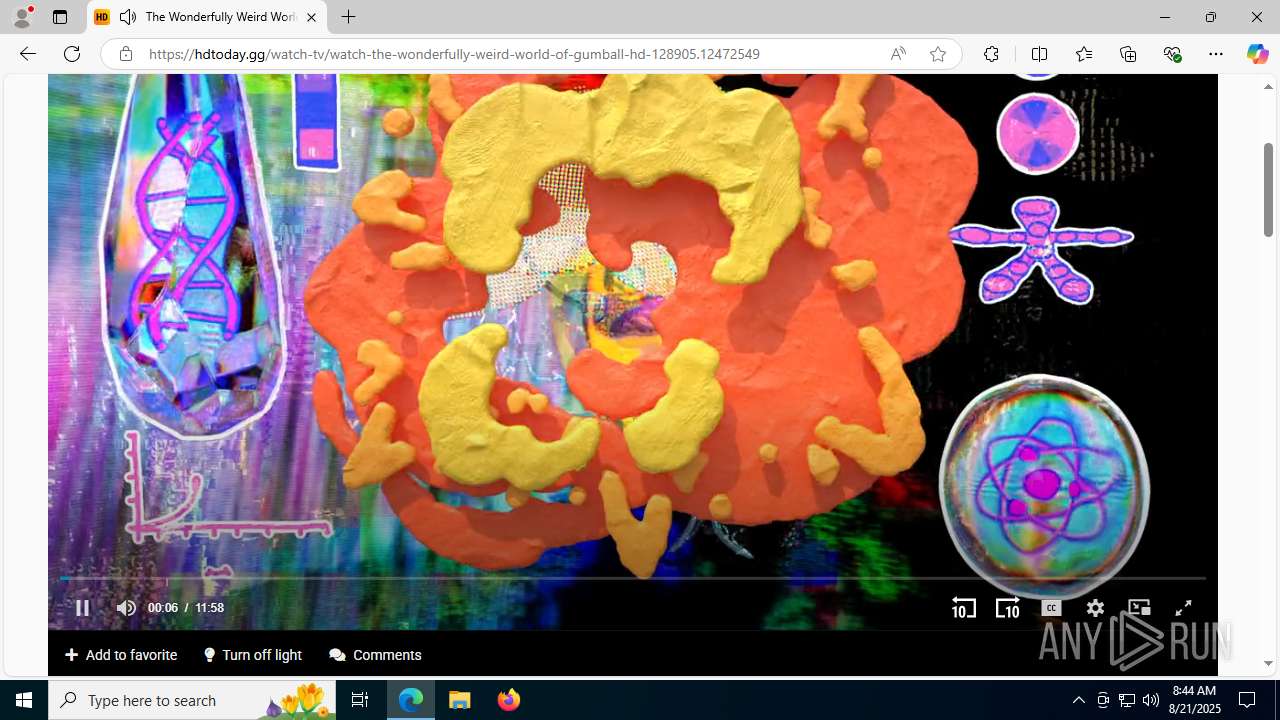
Task: Close the Wonderfully Weird World tab
Action: (x=311, y=17)
